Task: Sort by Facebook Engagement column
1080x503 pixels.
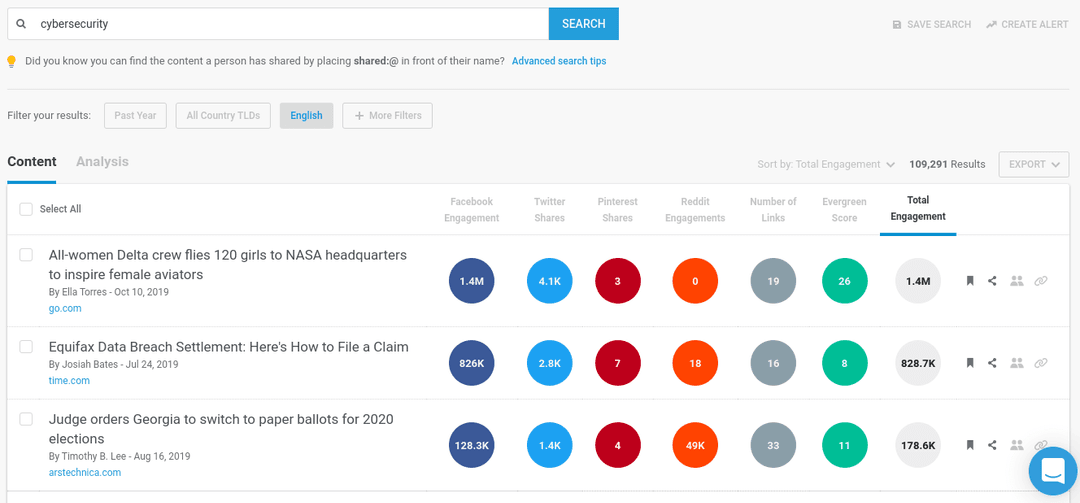Action: (472, 209)
